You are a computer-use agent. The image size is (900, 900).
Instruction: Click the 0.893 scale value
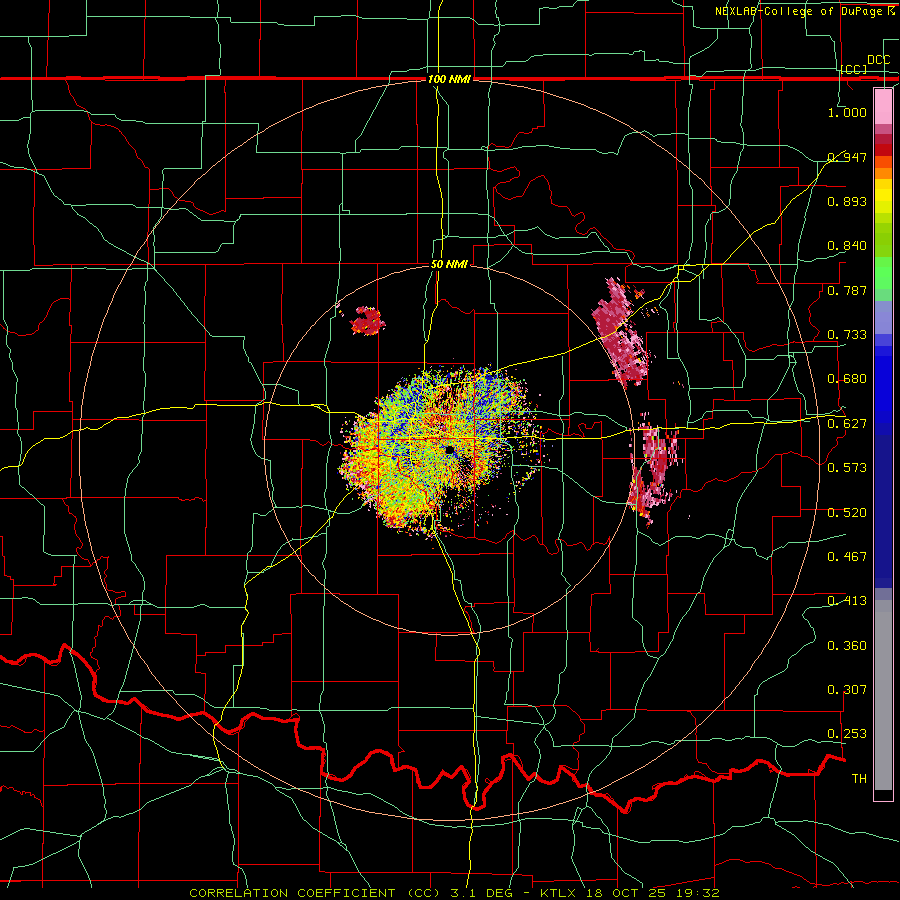click(847, 201)
